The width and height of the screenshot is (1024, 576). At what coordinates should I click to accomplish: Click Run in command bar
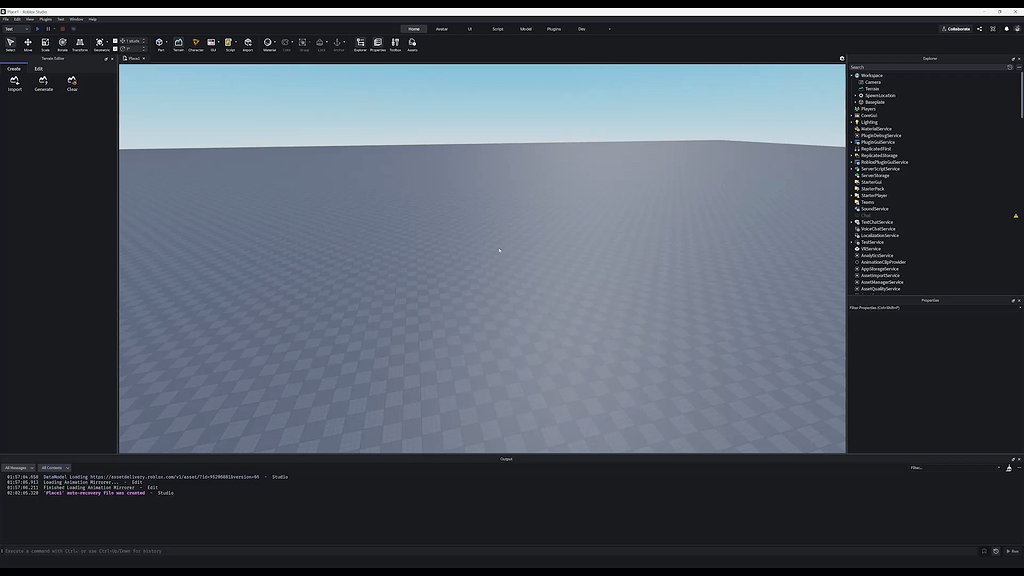click(x=1013, y=551)
